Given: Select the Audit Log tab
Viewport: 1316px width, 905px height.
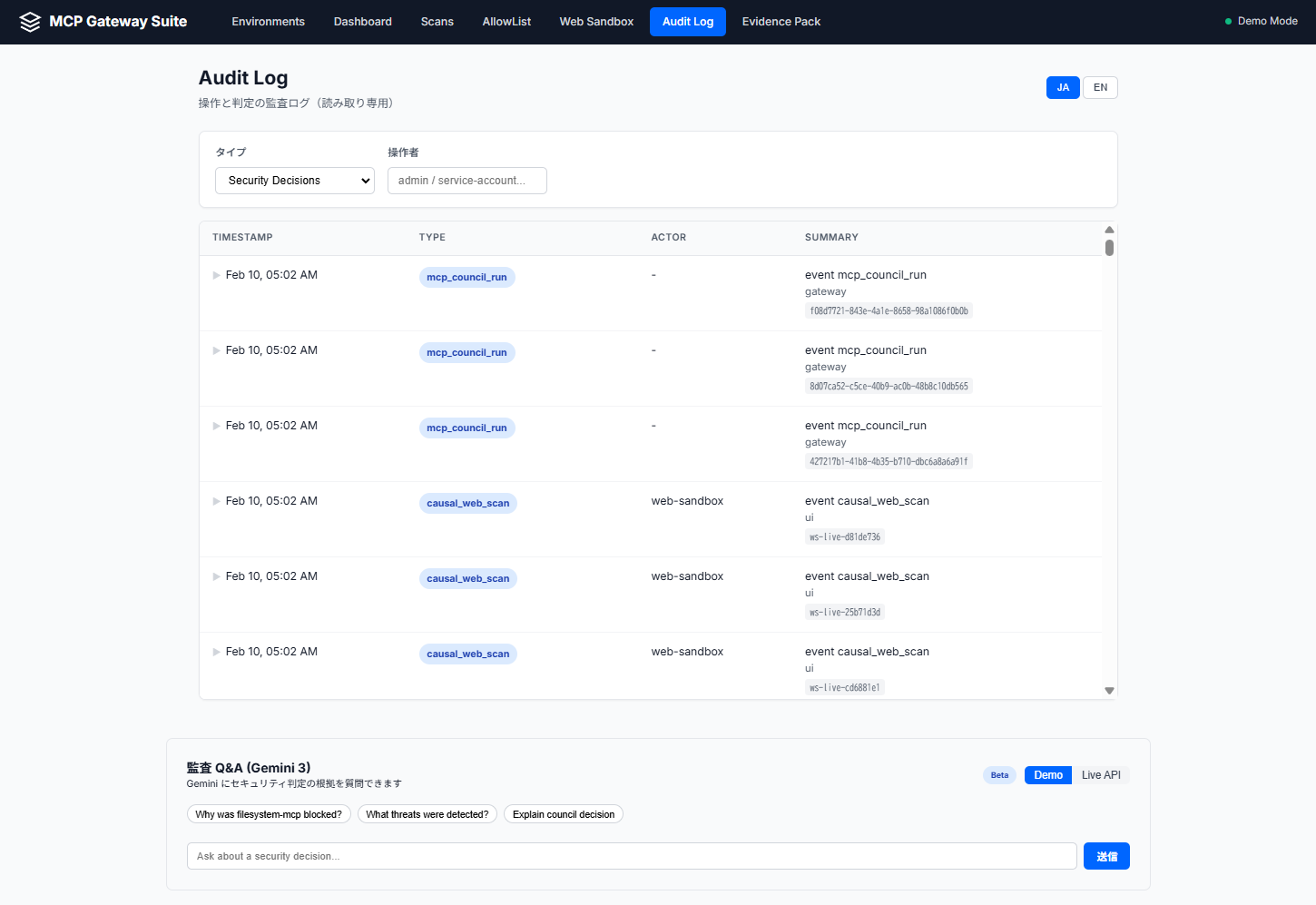Looking at the screenshot, I should coord(688,22).
